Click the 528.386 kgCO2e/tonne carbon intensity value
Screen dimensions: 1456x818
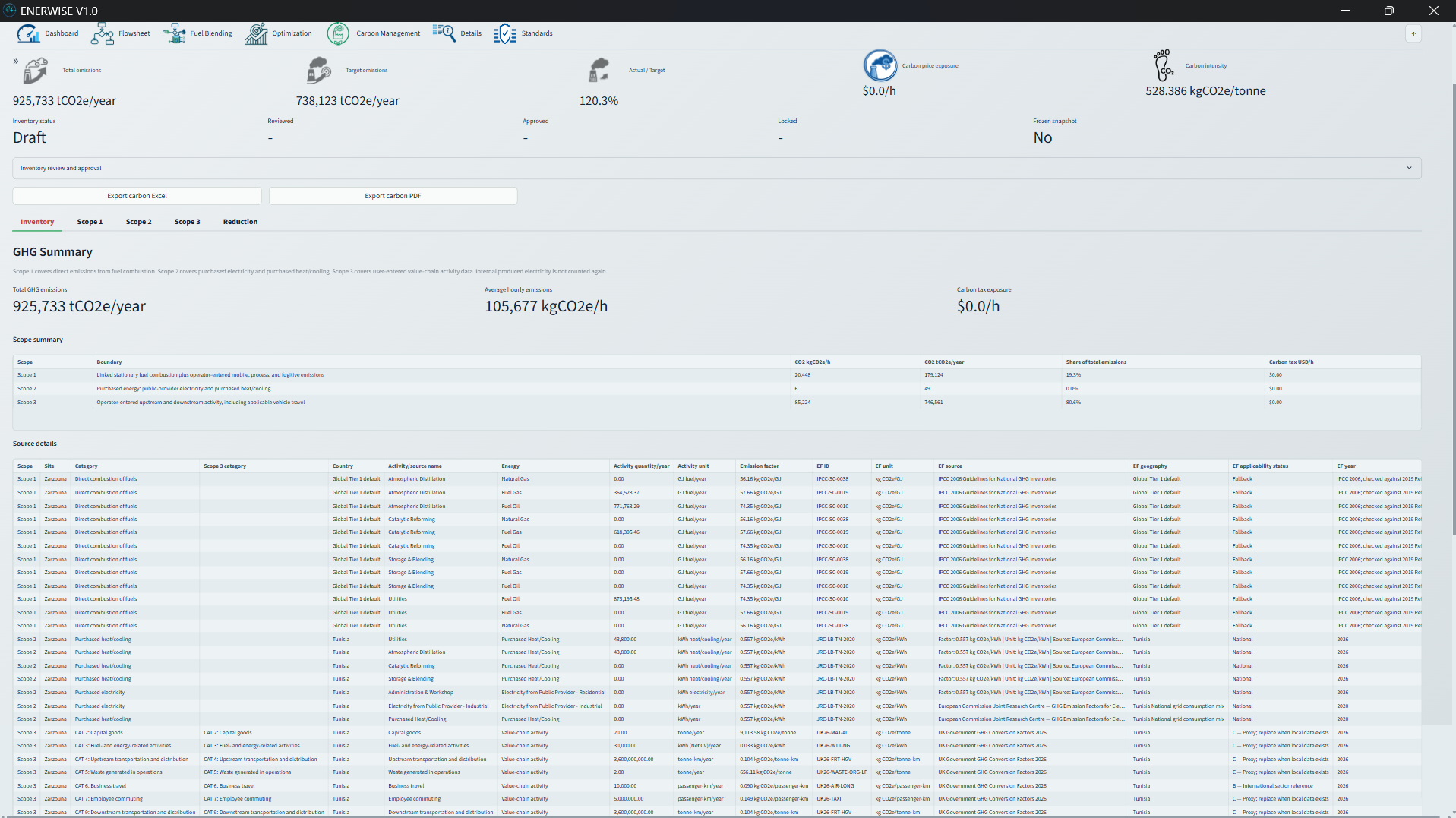1205,91
